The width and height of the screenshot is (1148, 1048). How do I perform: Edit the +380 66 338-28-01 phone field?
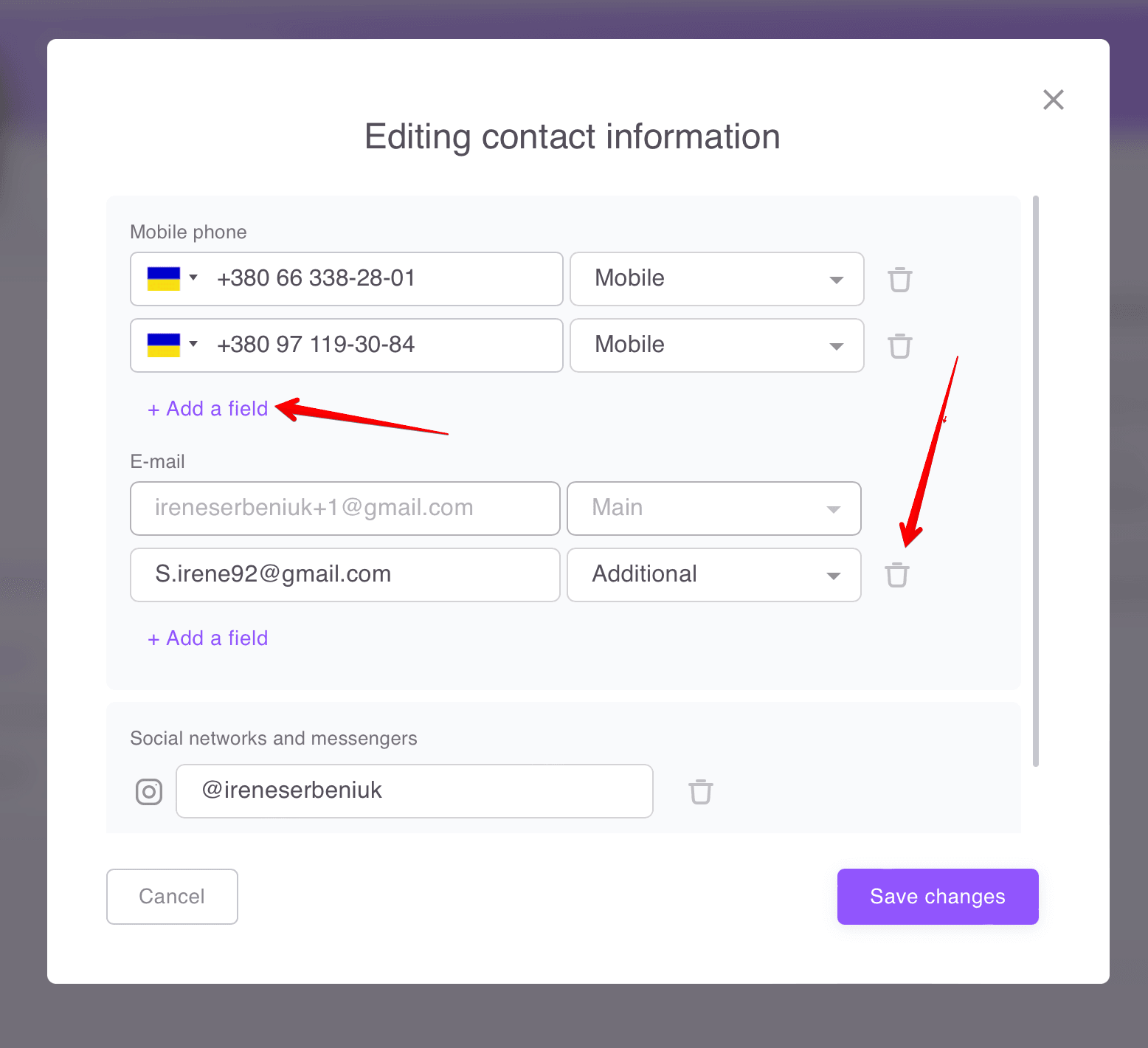(x=384, y=279)
